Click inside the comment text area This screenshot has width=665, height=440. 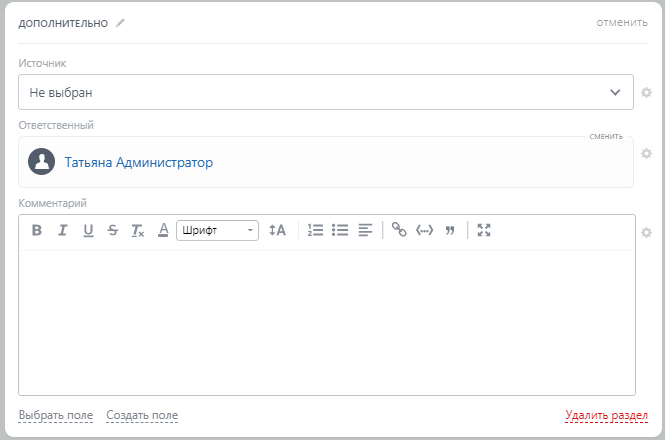coord(326,320)
